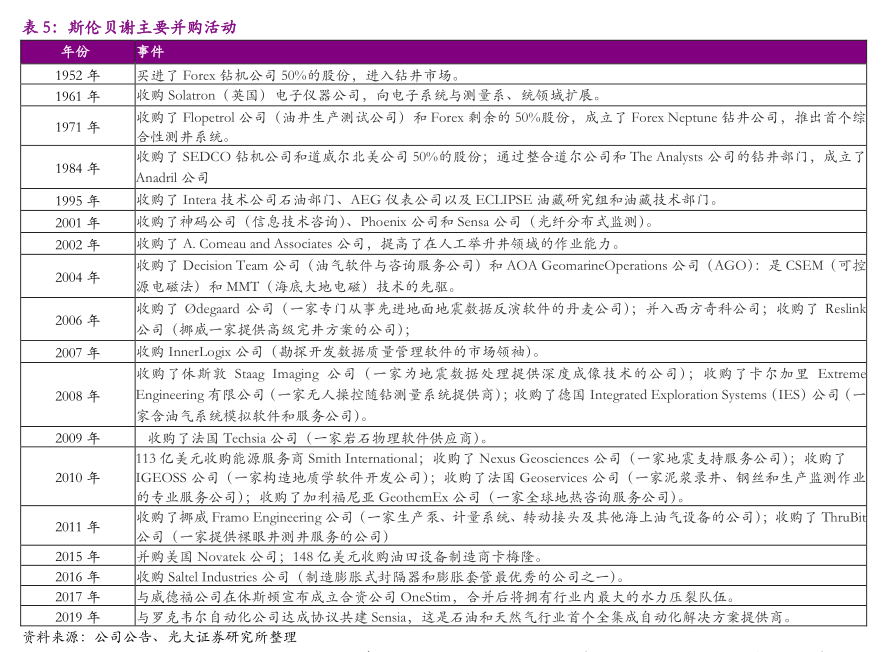
Task: Click the table title '表 5: 斯伦贝谢主要并购活动'
Action: (x=129, y=27)
